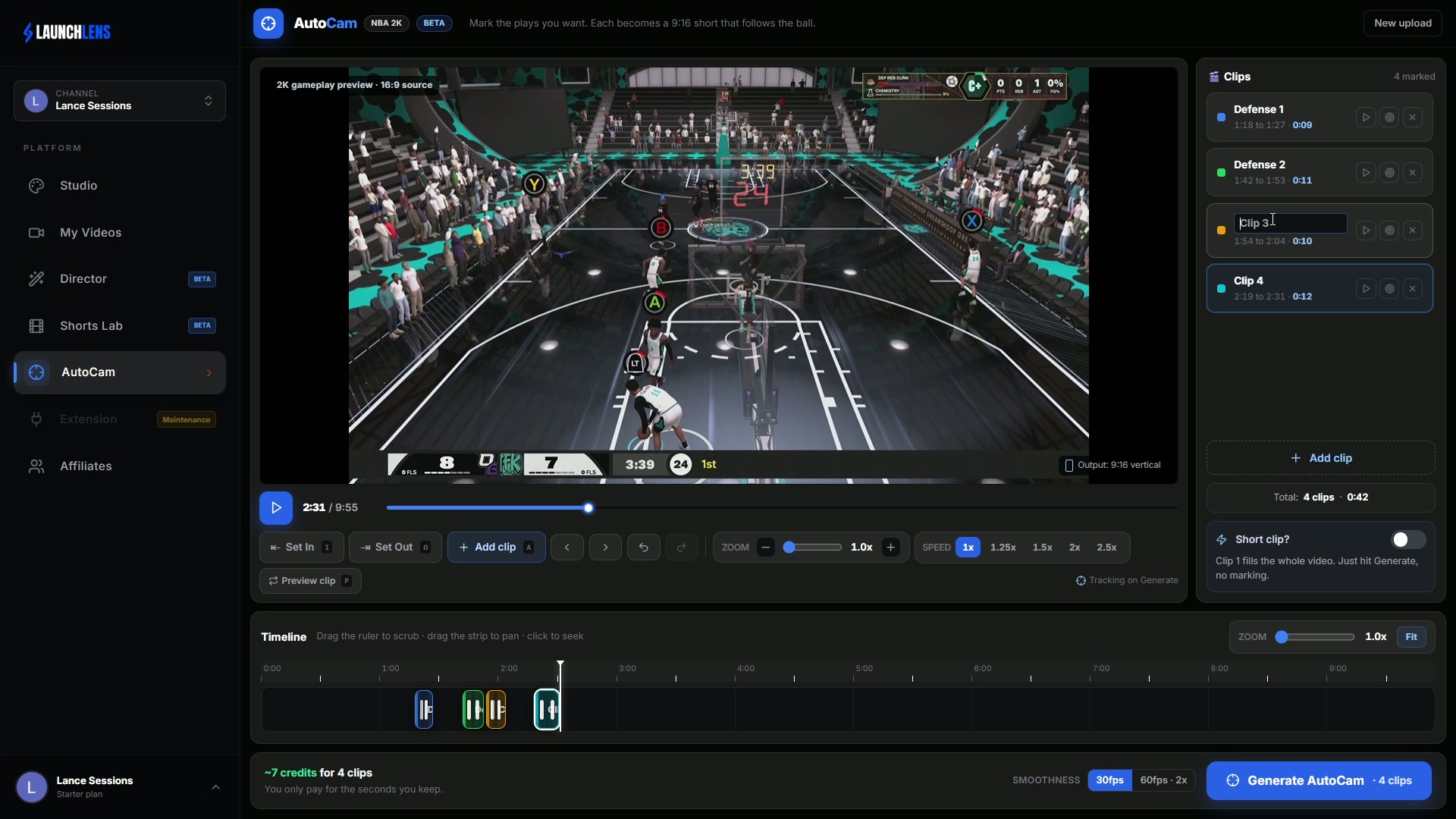The height and width of the screenshot is (819, 1456).
Task: Click the preview zoom slider
Action: (x=812, y=548)
